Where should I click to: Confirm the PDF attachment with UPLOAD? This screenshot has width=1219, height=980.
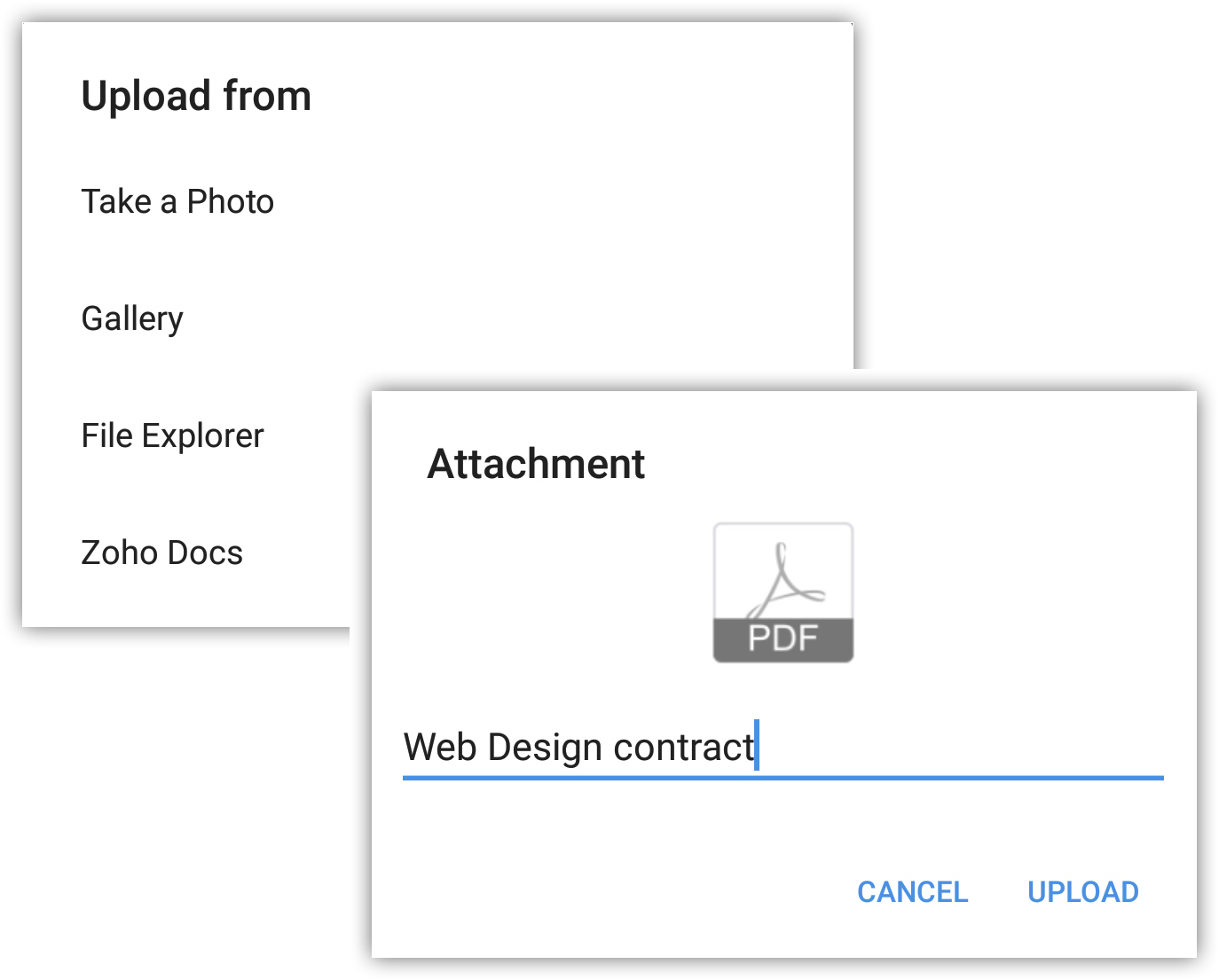[1083, 892]
